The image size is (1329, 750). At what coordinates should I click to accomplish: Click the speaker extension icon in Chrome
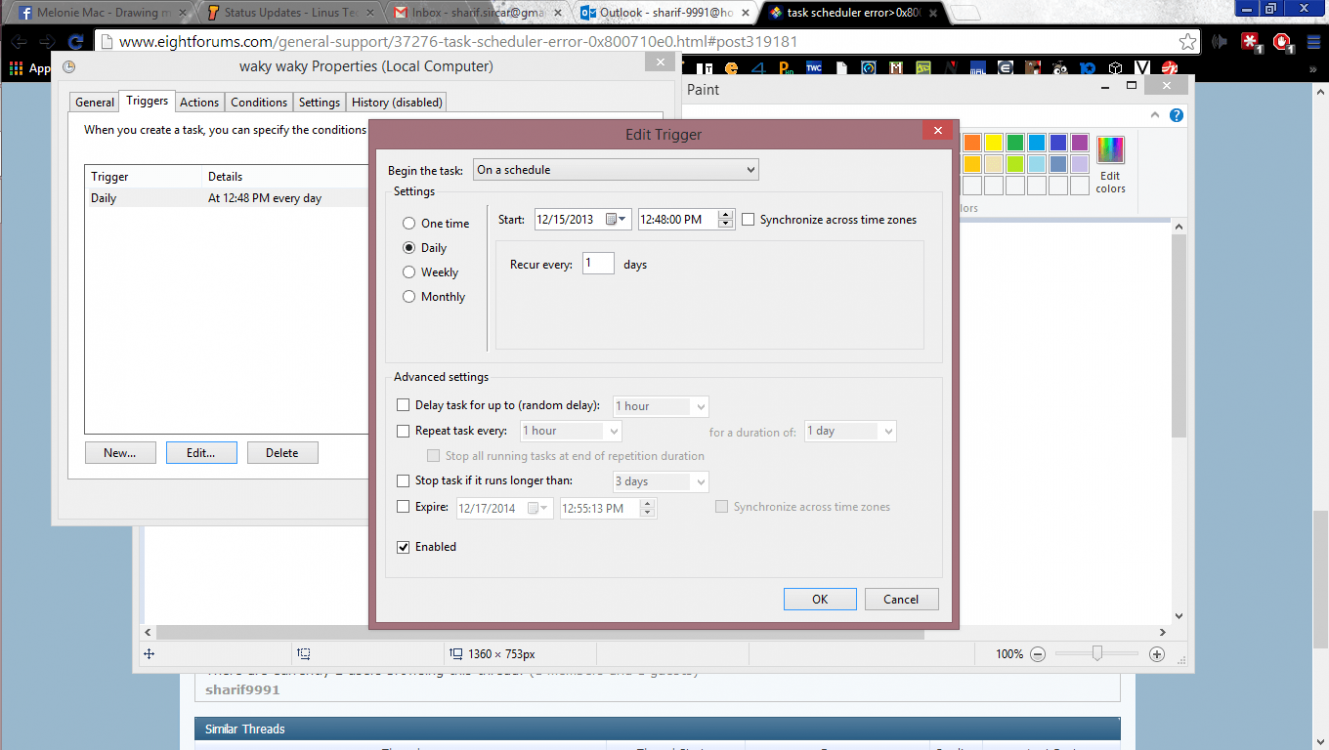[1219, 42]
